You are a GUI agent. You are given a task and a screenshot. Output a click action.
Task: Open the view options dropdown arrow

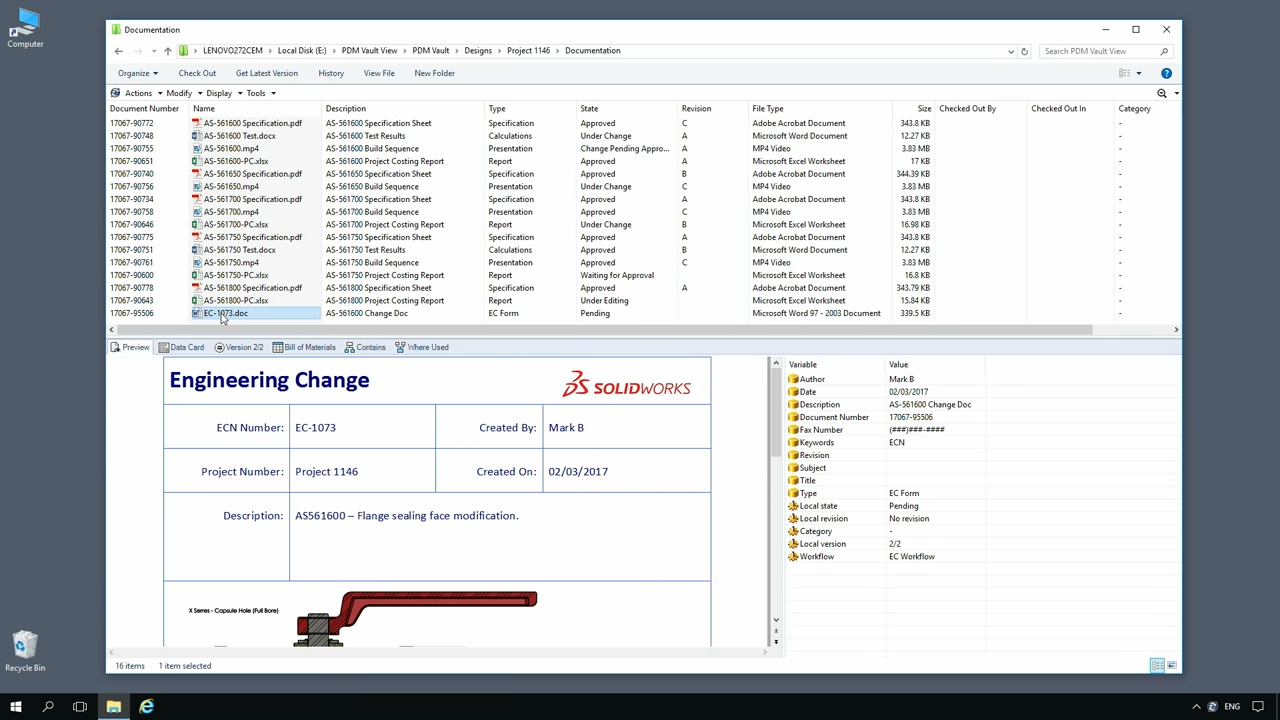point(1138,73)
